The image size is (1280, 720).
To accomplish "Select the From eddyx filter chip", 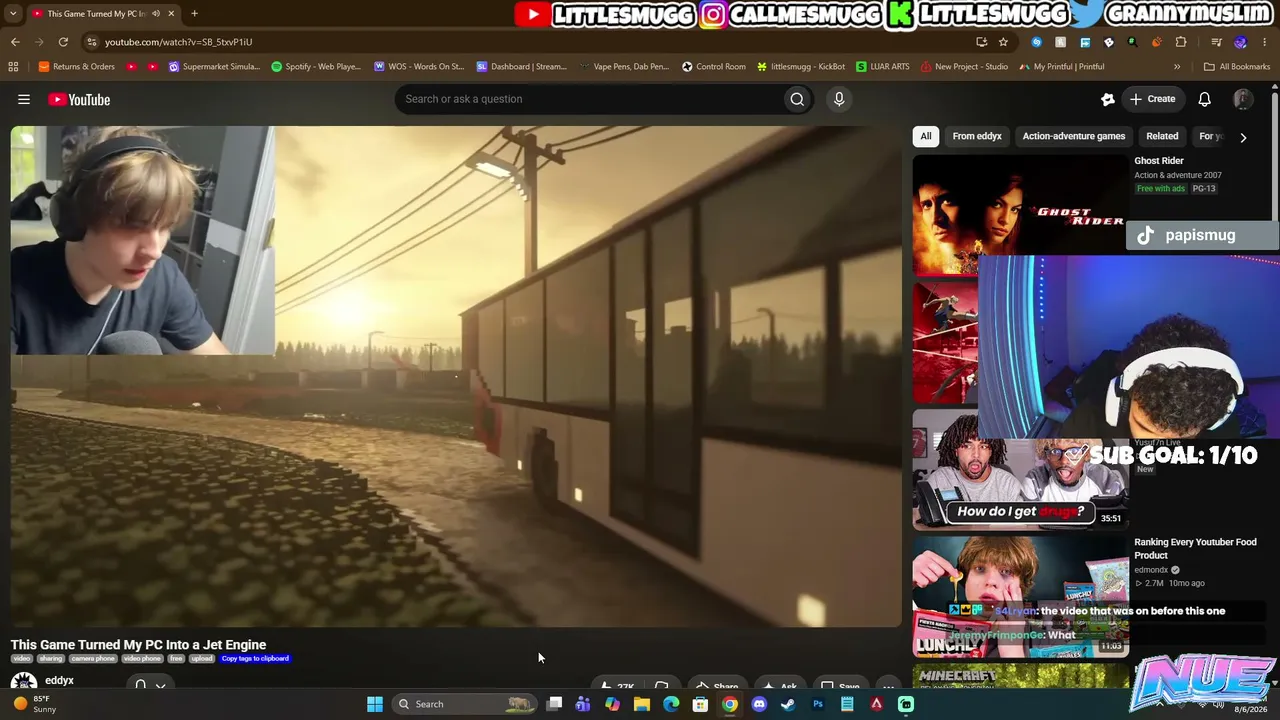I will coord(977,136).
